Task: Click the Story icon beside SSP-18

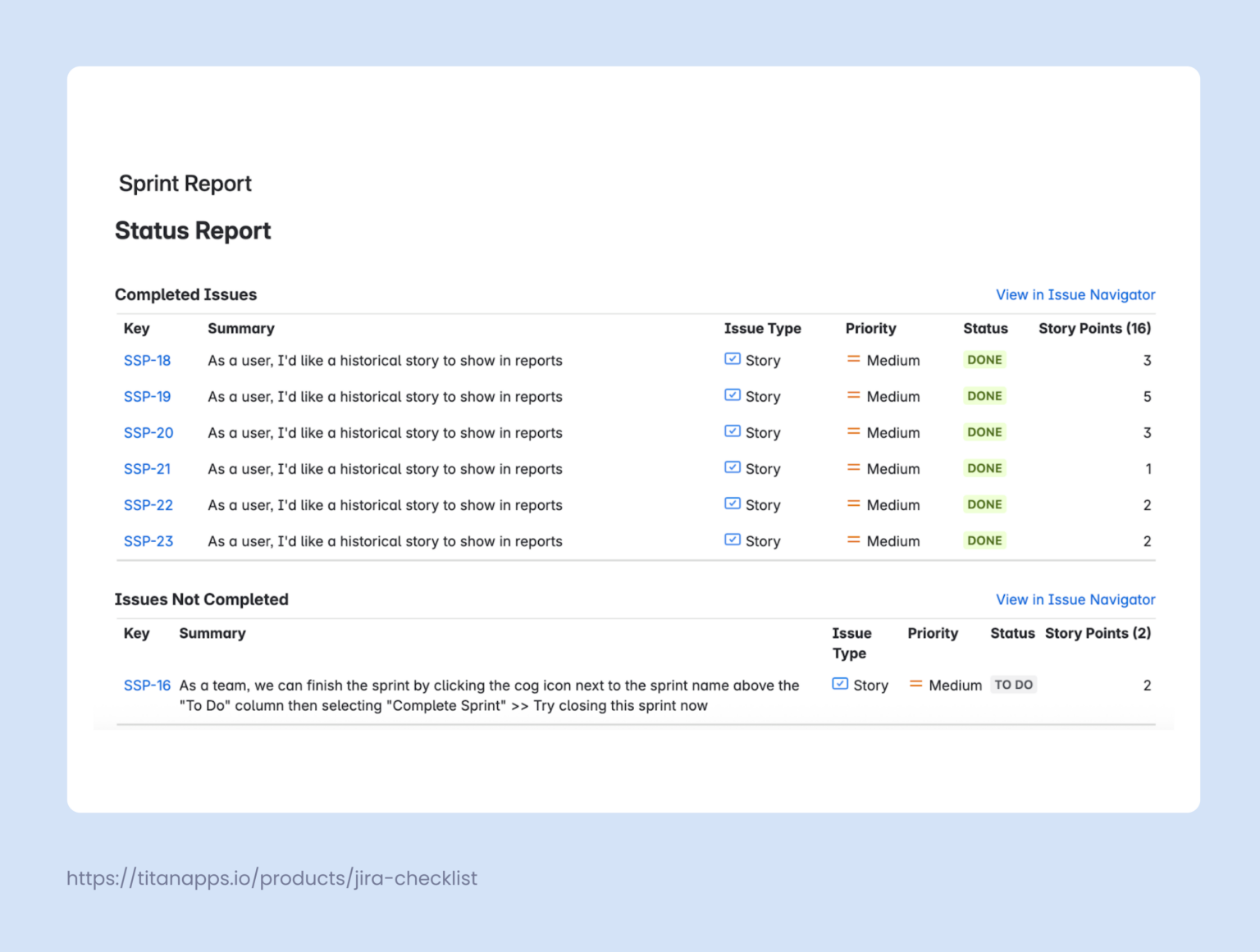Action: click(732, 359)
